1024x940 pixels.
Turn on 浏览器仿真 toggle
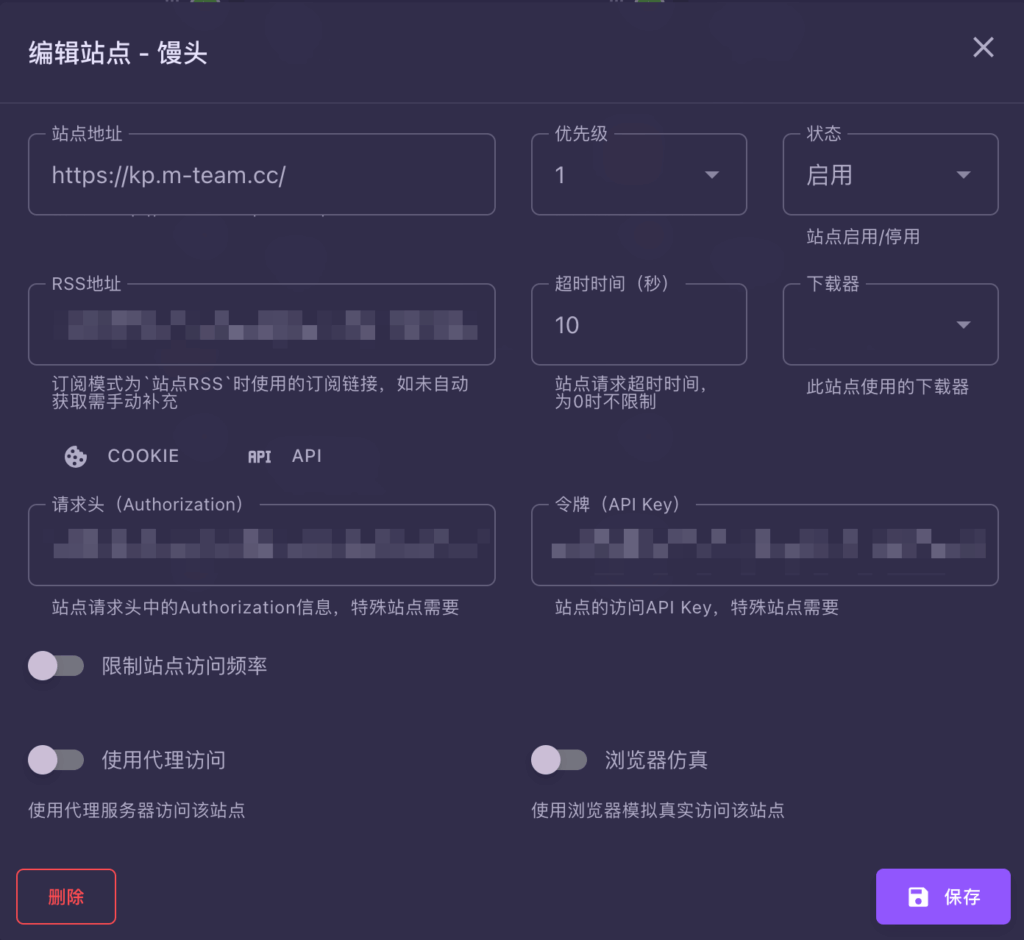(559, 760)
